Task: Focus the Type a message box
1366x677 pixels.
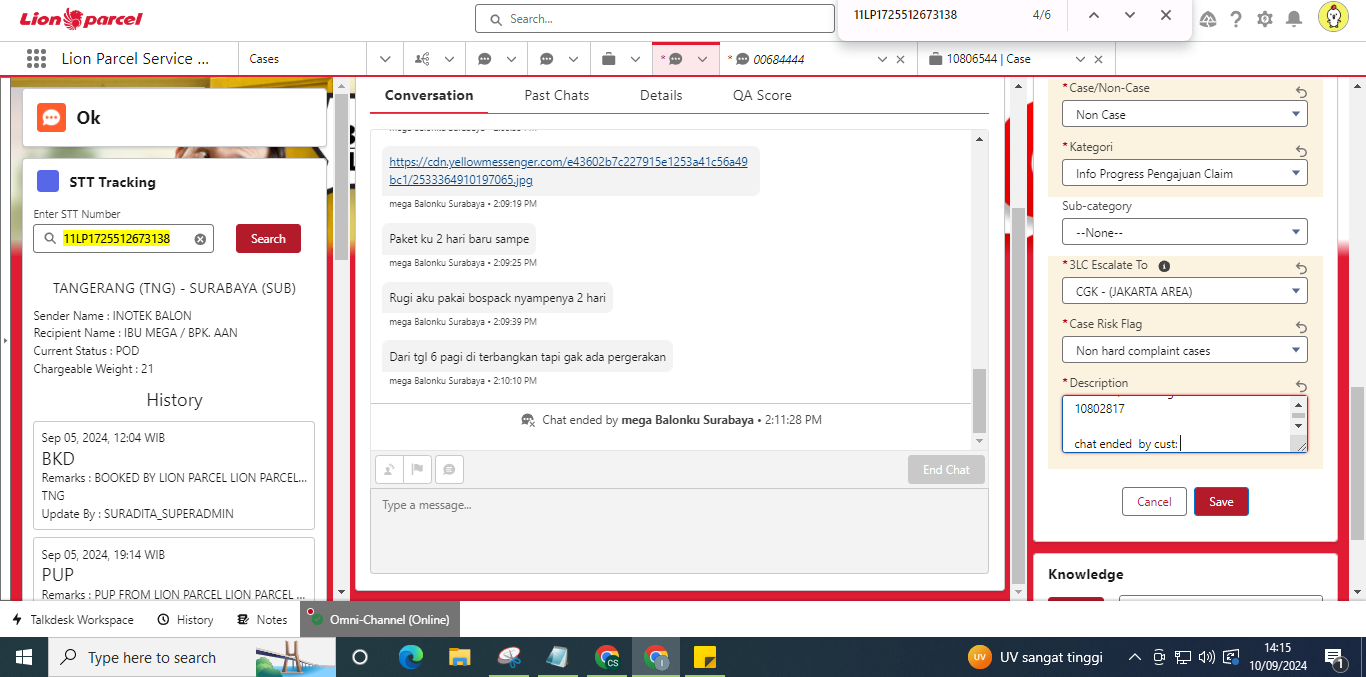Action: coord(679,531)
